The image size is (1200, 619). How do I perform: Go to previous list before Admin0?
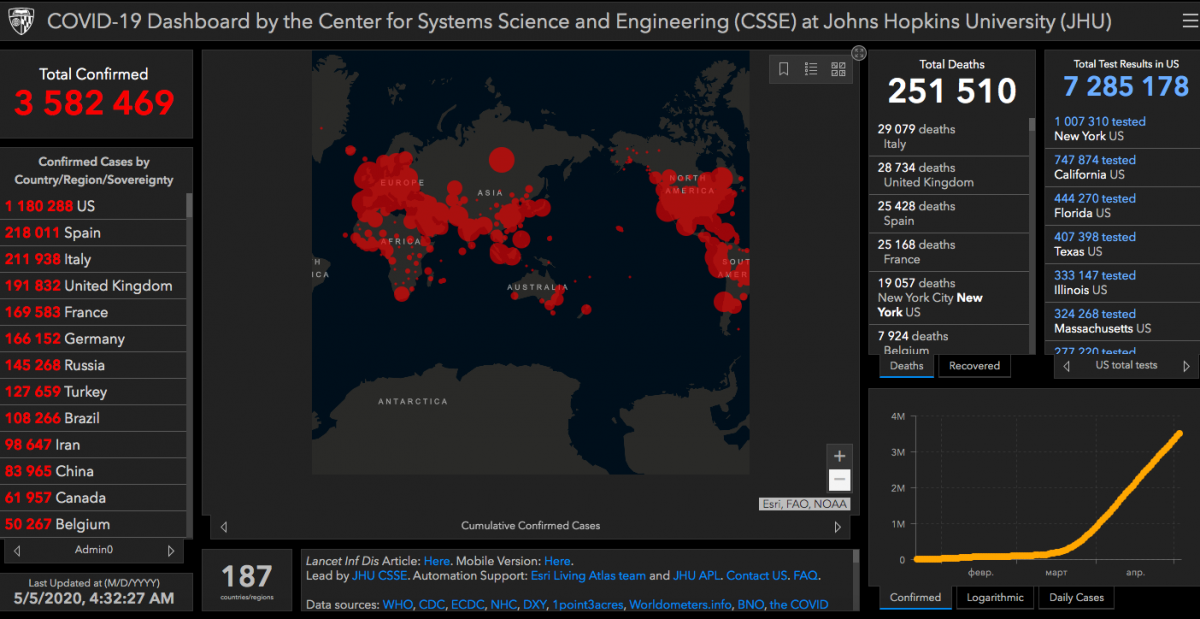point(17,550)
